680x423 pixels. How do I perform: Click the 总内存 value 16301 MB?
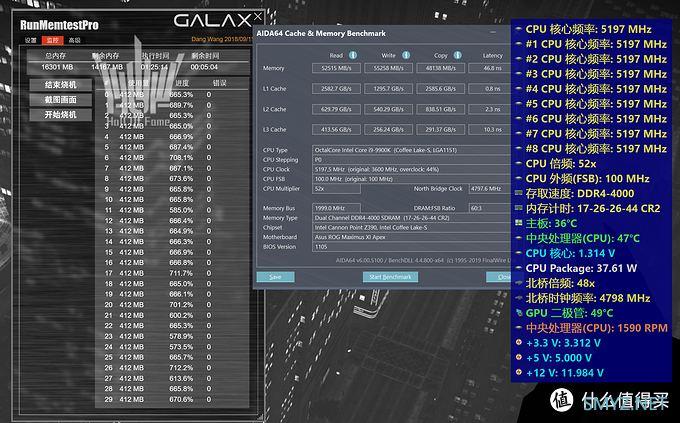[x=57, y=67]
